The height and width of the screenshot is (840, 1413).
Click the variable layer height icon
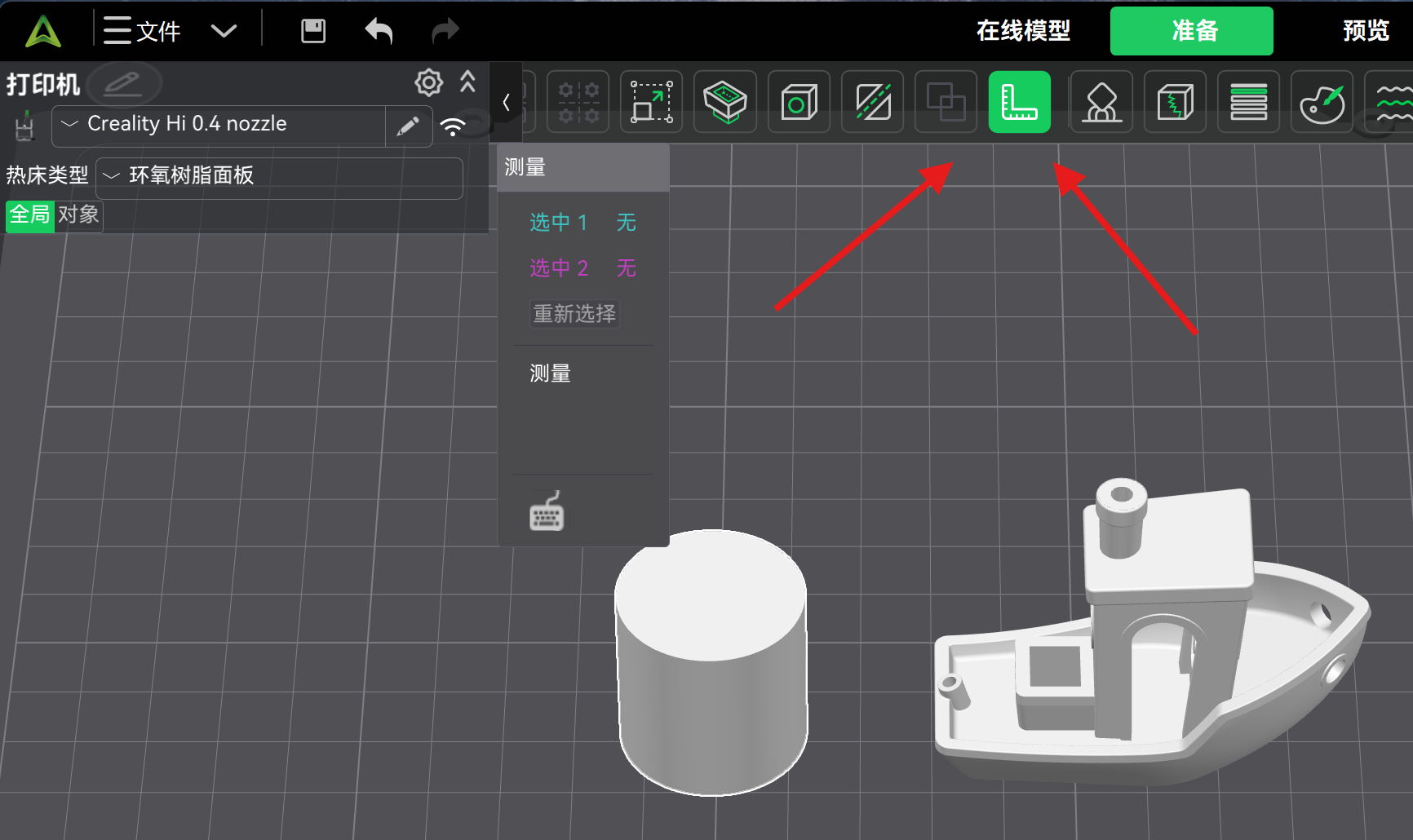click(x=1248, y=103)
